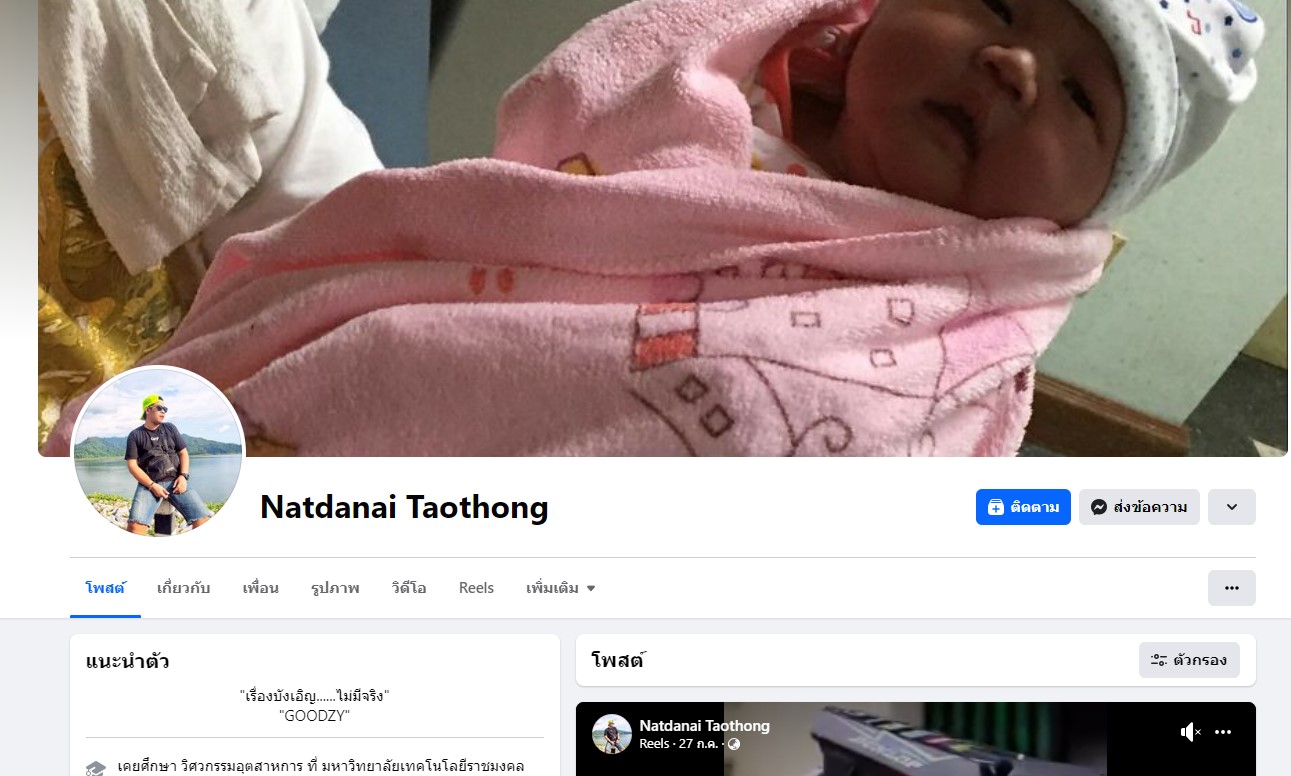The width and height of the screenshot is (1291, 776).
Task: Click Natdanai Taothong name on reel post
Action: [x=704, y=726]
